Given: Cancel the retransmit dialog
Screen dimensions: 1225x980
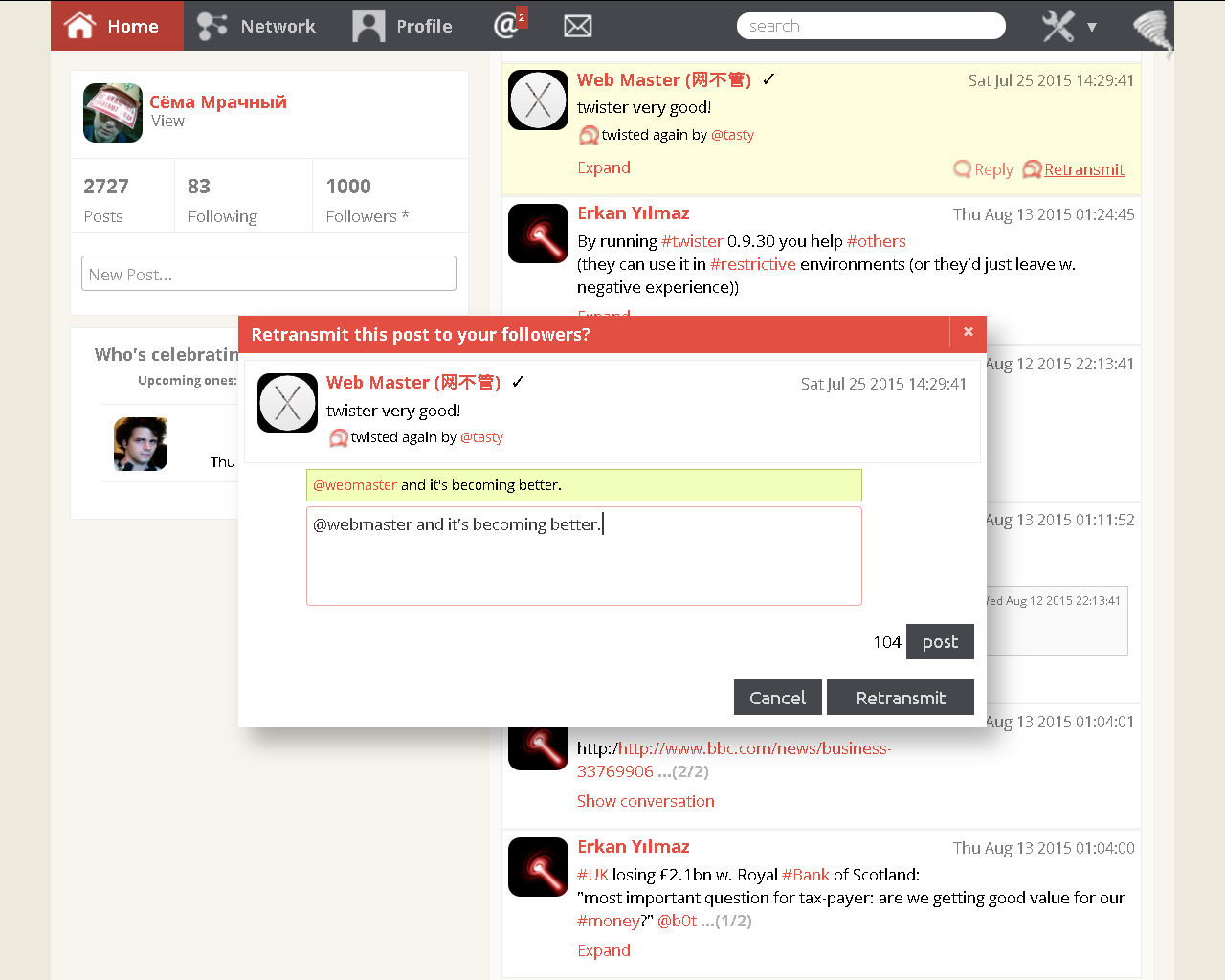Looking at the screenshot, I should (777, 698).
